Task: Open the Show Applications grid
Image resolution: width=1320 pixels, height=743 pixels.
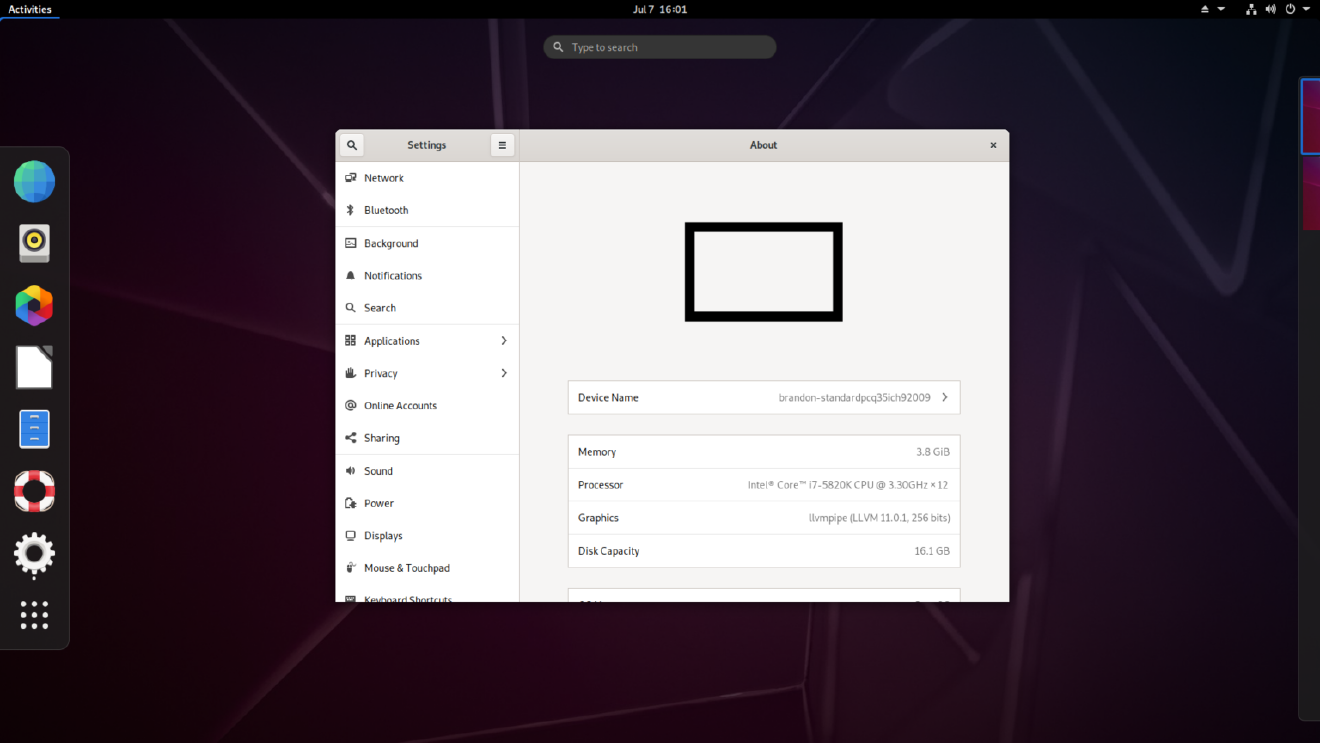Action: click(x=34, y=615)
